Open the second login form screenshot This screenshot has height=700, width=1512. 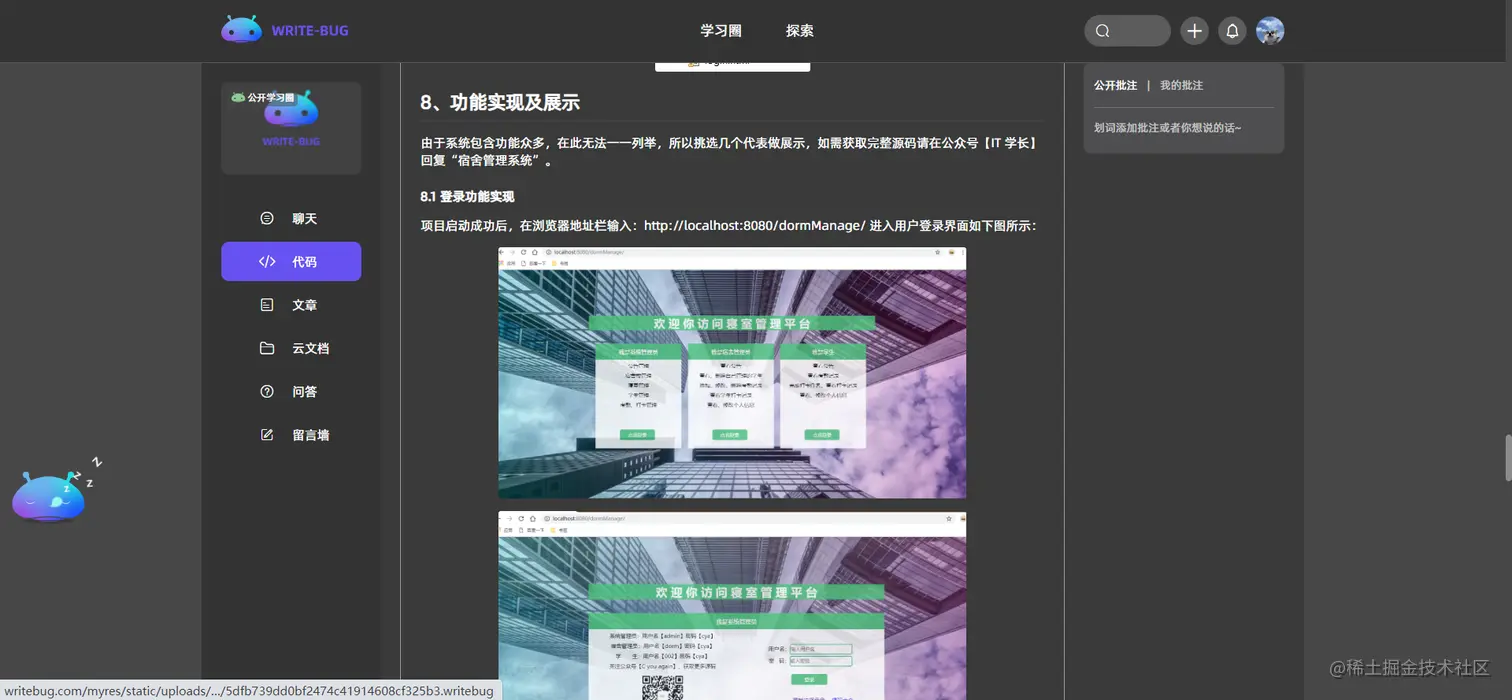(x=732, y=606)
